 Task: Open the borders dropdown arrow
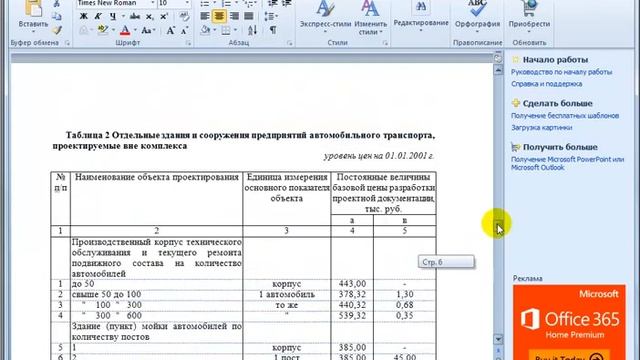(236, 30)
